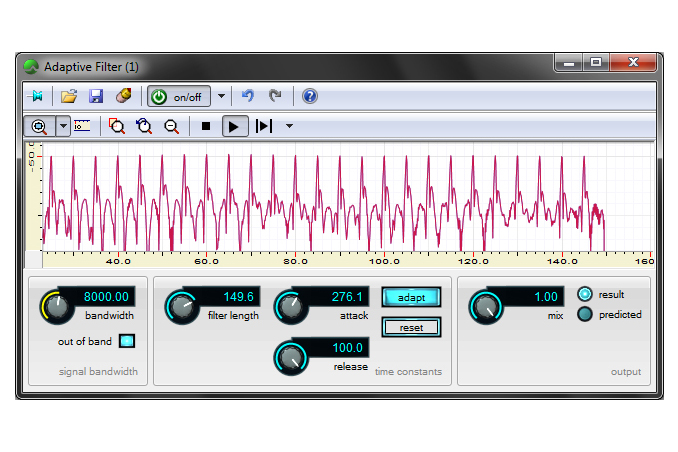The width and height of the screenshot is (678, 452).
Task: Click the bandwidth knob
Action: pyautogui.click(x=57, y=307)
